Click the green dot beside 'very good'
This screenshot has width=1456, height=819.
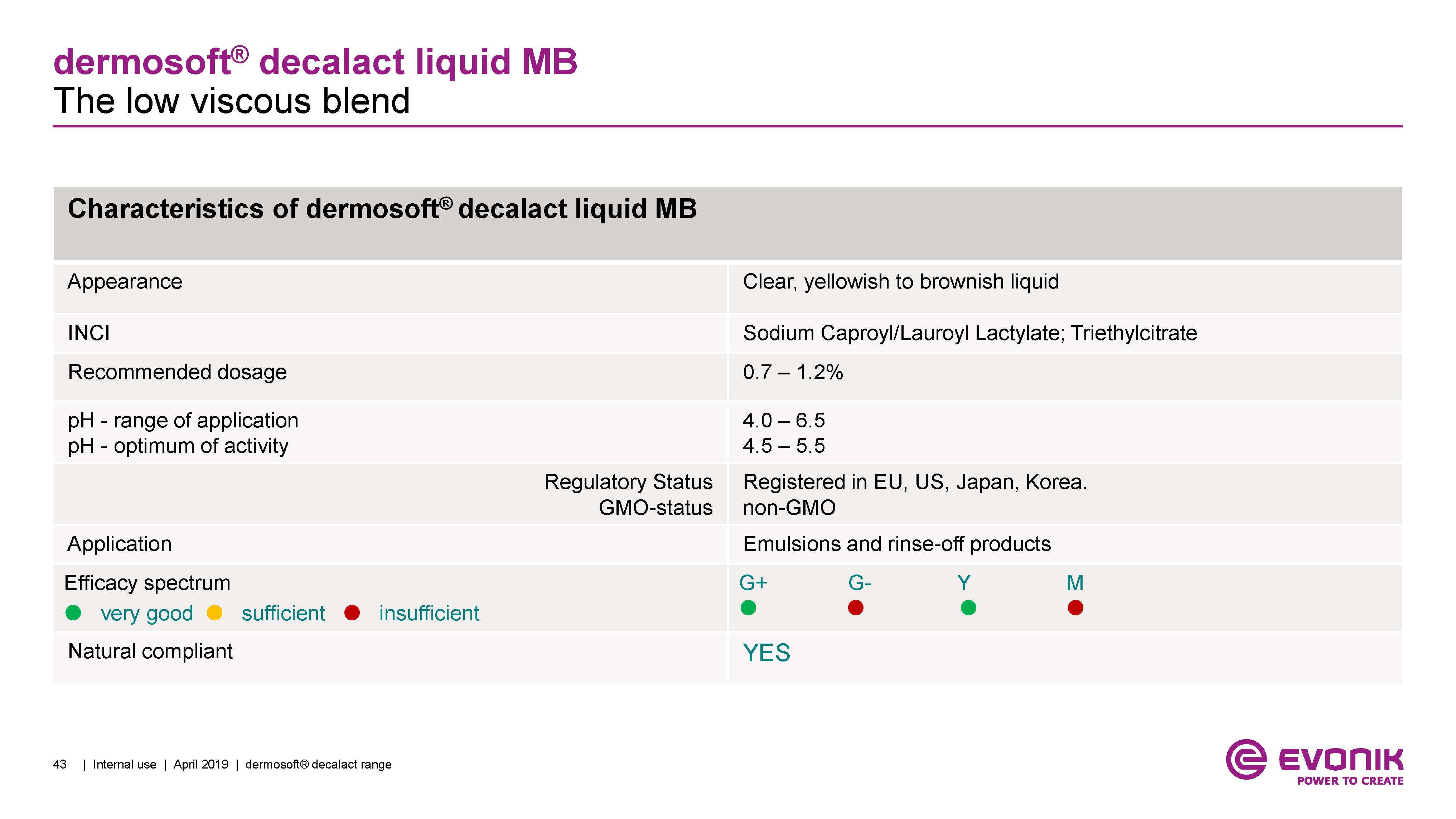tap(73, 613)
